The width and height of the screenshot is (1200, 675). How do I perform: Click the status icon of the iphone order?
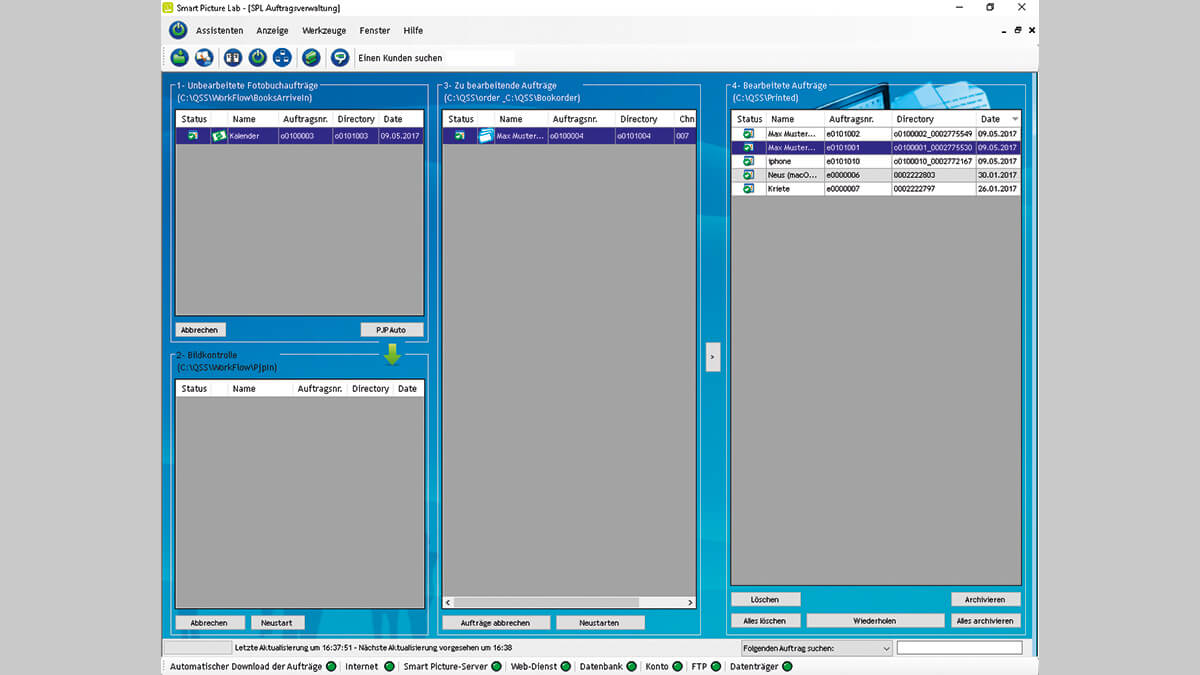747,161
